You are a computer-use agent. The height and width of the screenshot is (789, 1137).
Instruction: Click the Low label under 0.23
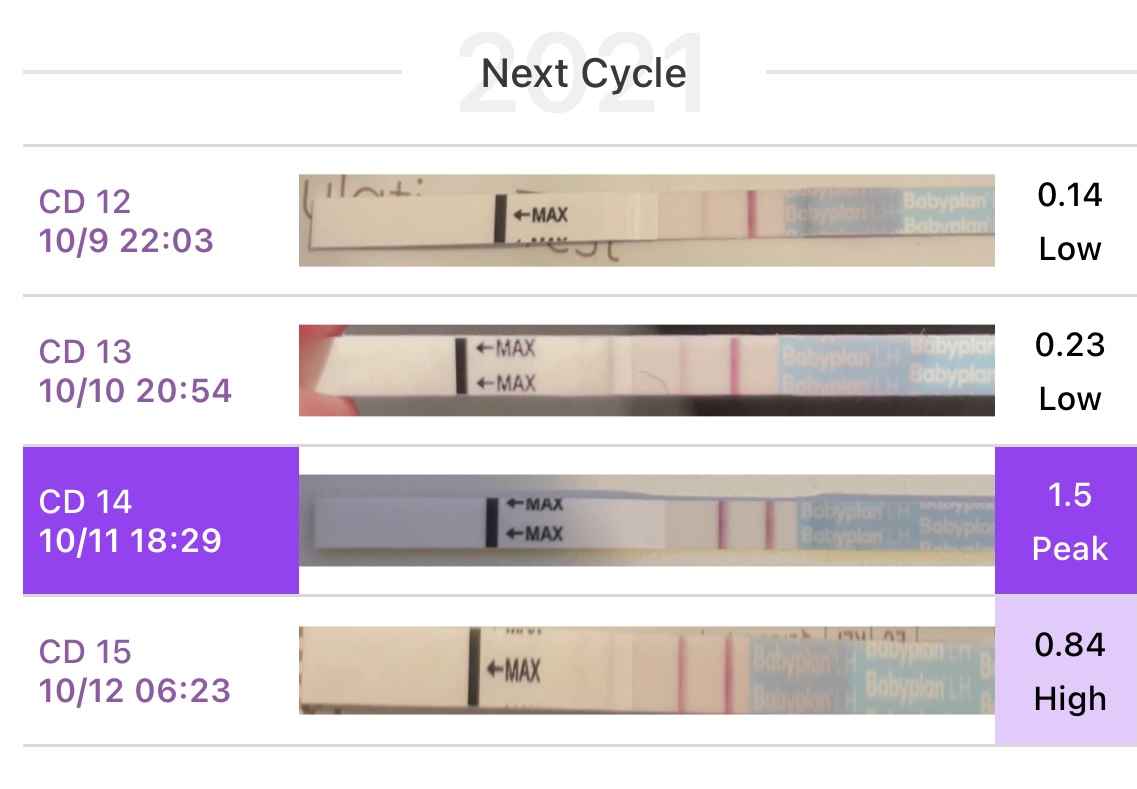click(x=1069, y=399)
